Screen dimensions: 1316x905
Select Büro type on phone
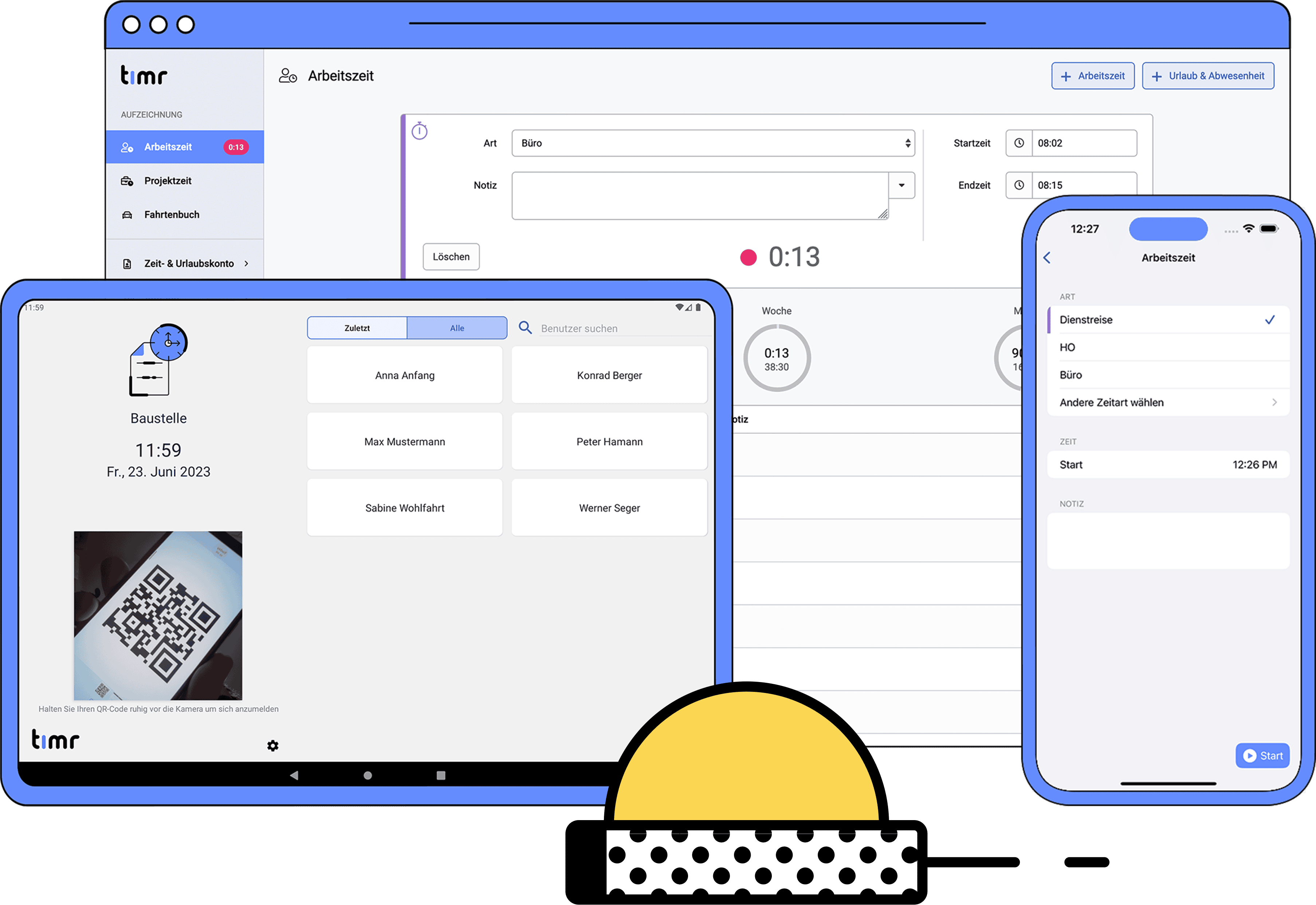pyautogui.click(x=1168, y=375)
